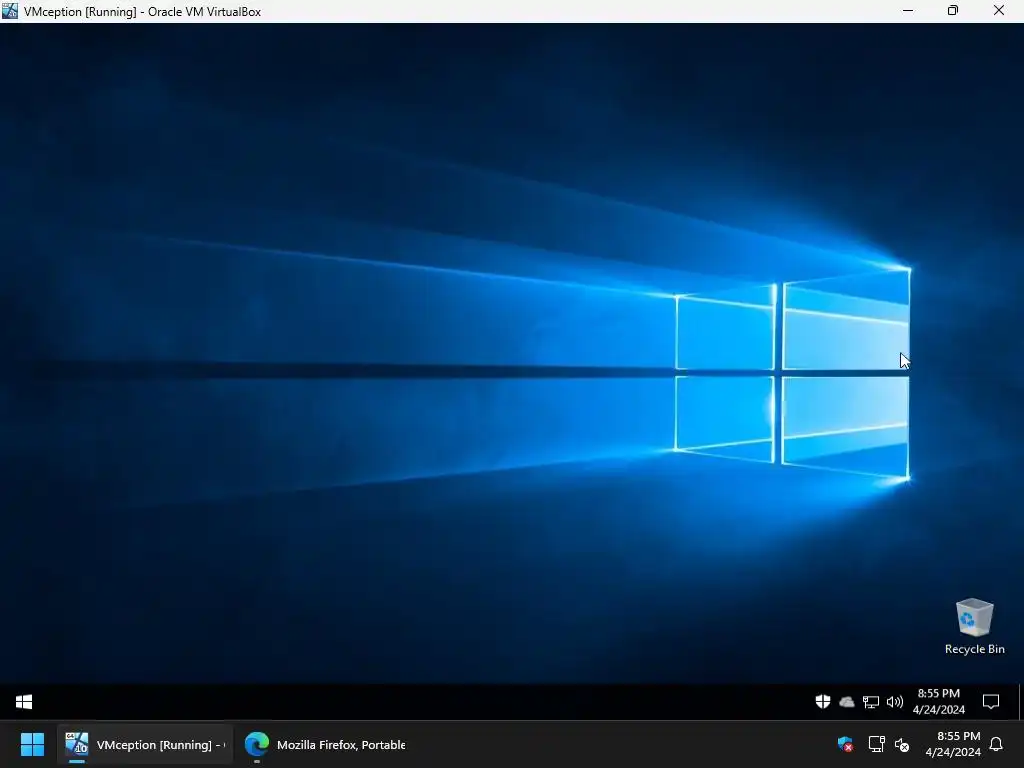Select VMception [Running] taskbar button

144,744
